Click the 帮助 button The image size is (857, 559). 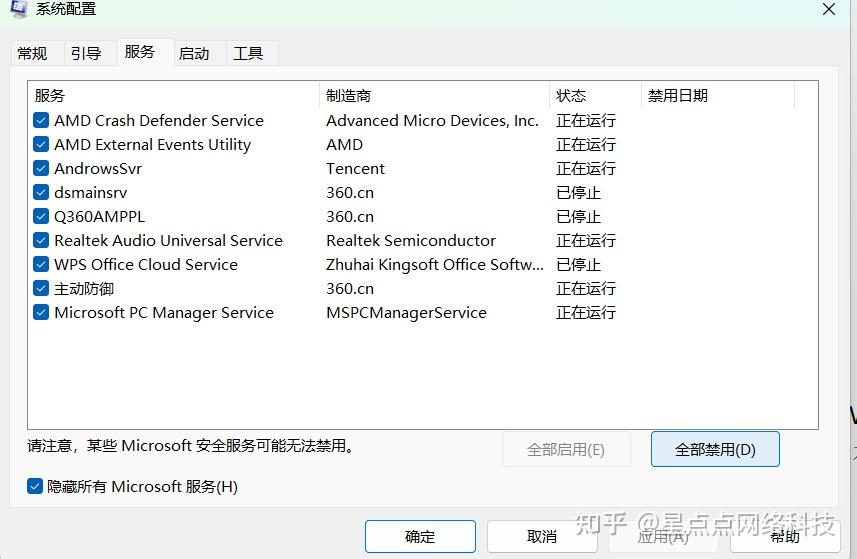click(785, 537)
